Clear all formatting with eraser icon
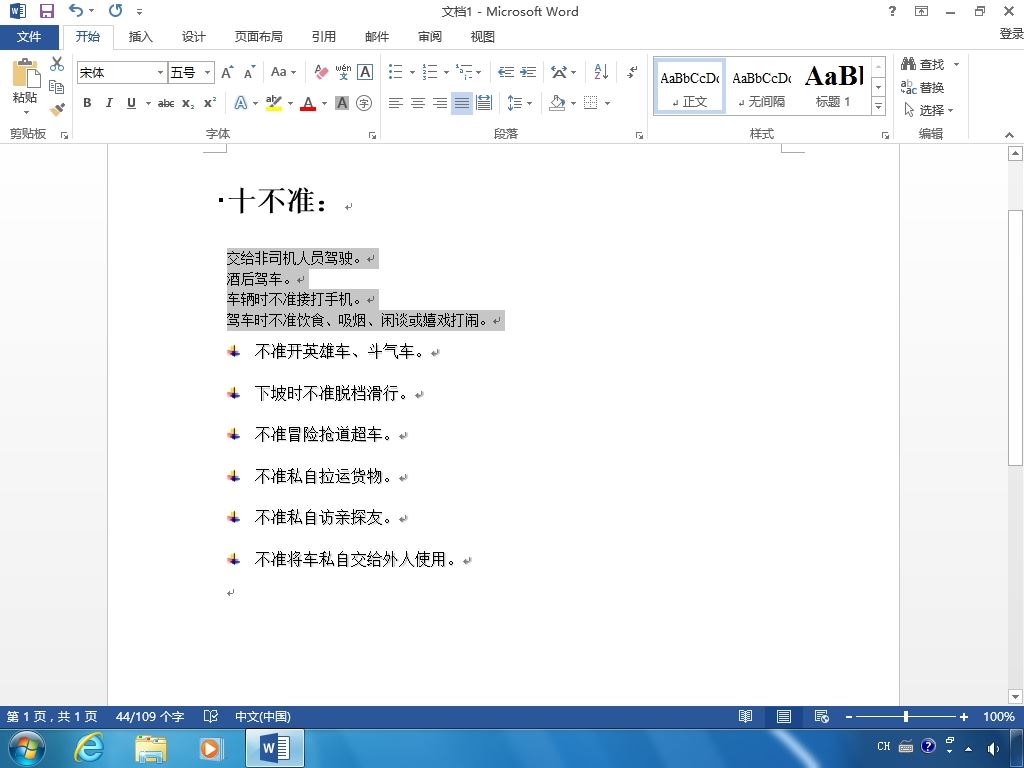Screen dimensions: 1024x768 coord(321,72)
